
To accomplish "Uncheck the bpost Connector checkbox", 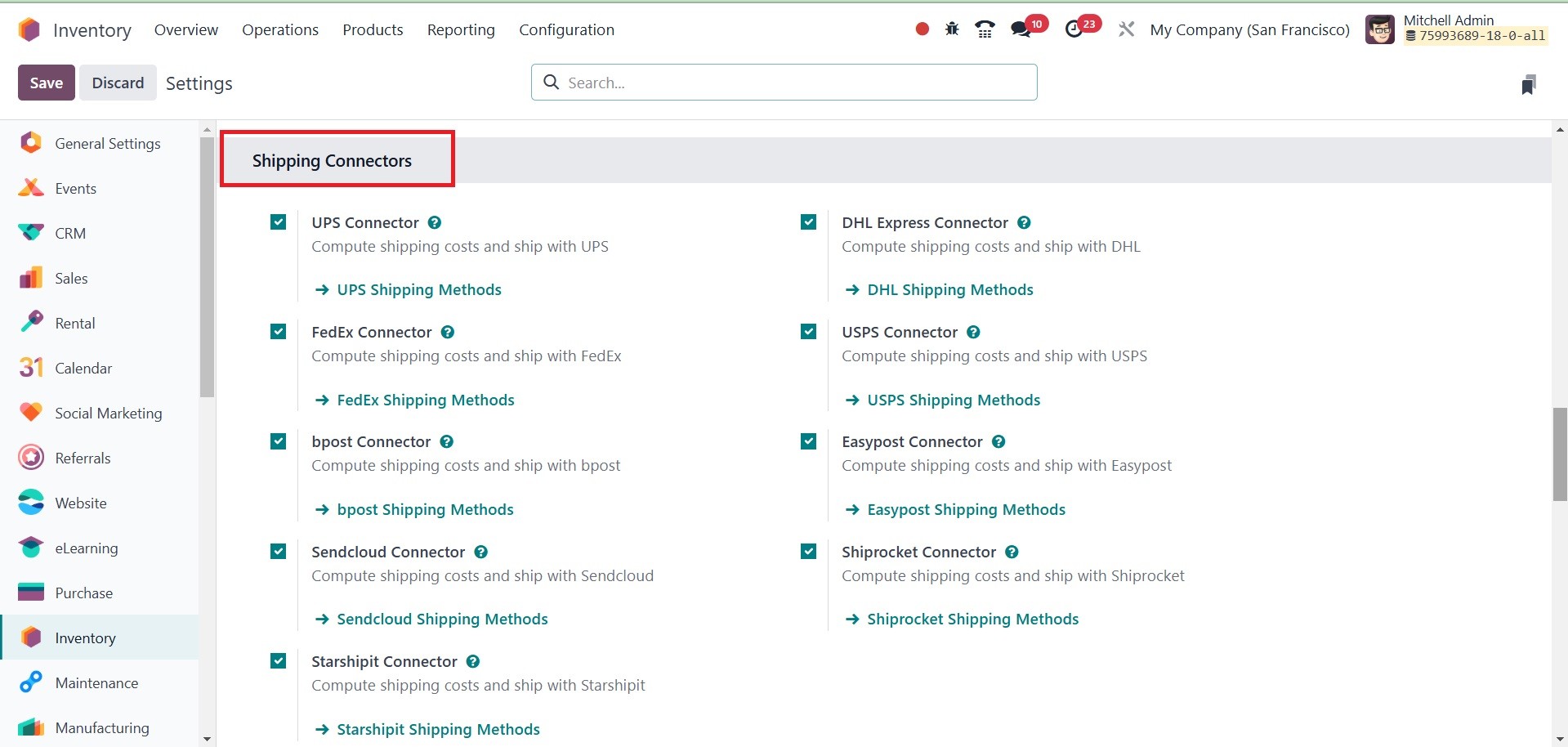I will point(279,441).
